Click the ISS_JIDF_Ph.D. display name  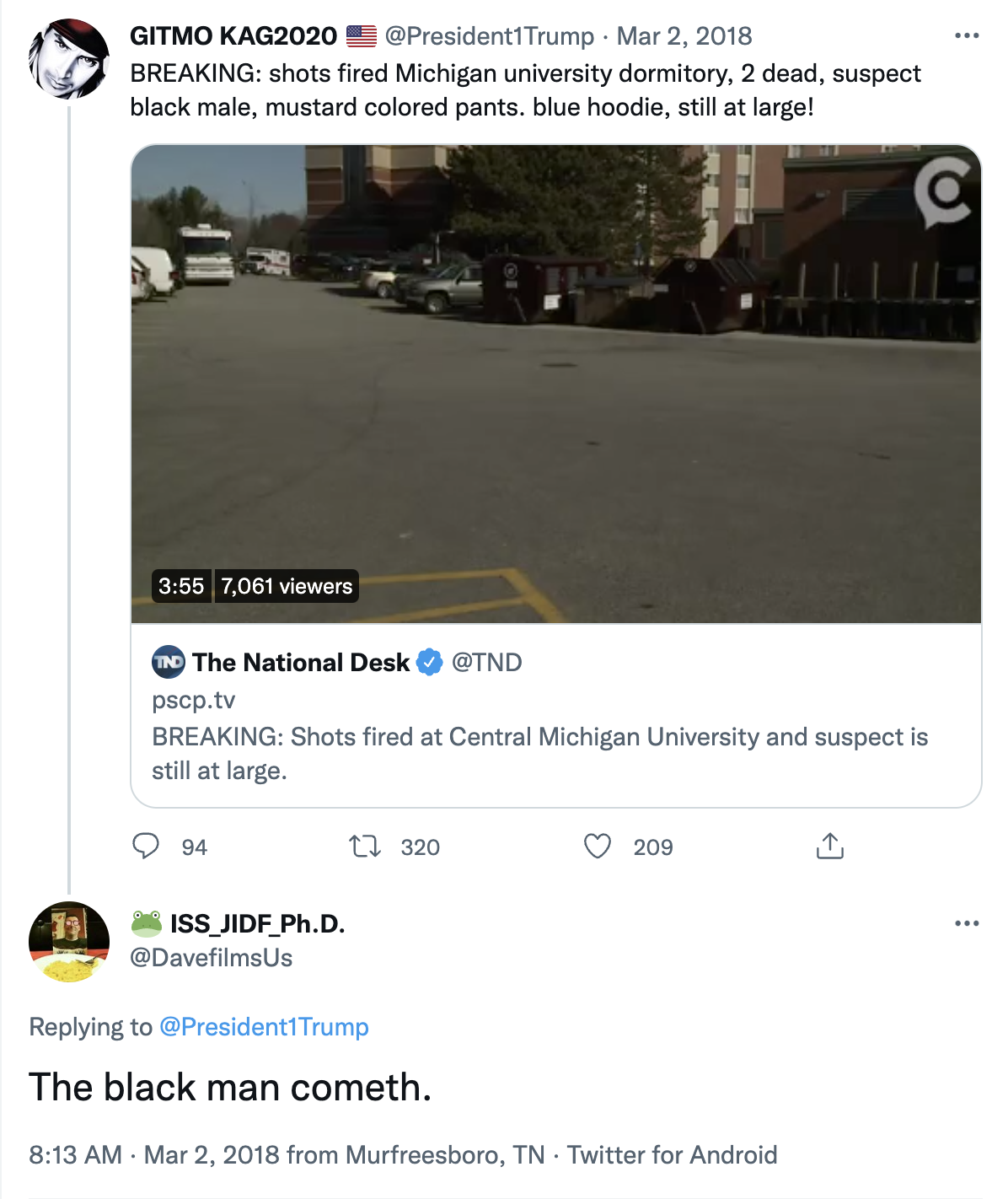click(257, 924)
